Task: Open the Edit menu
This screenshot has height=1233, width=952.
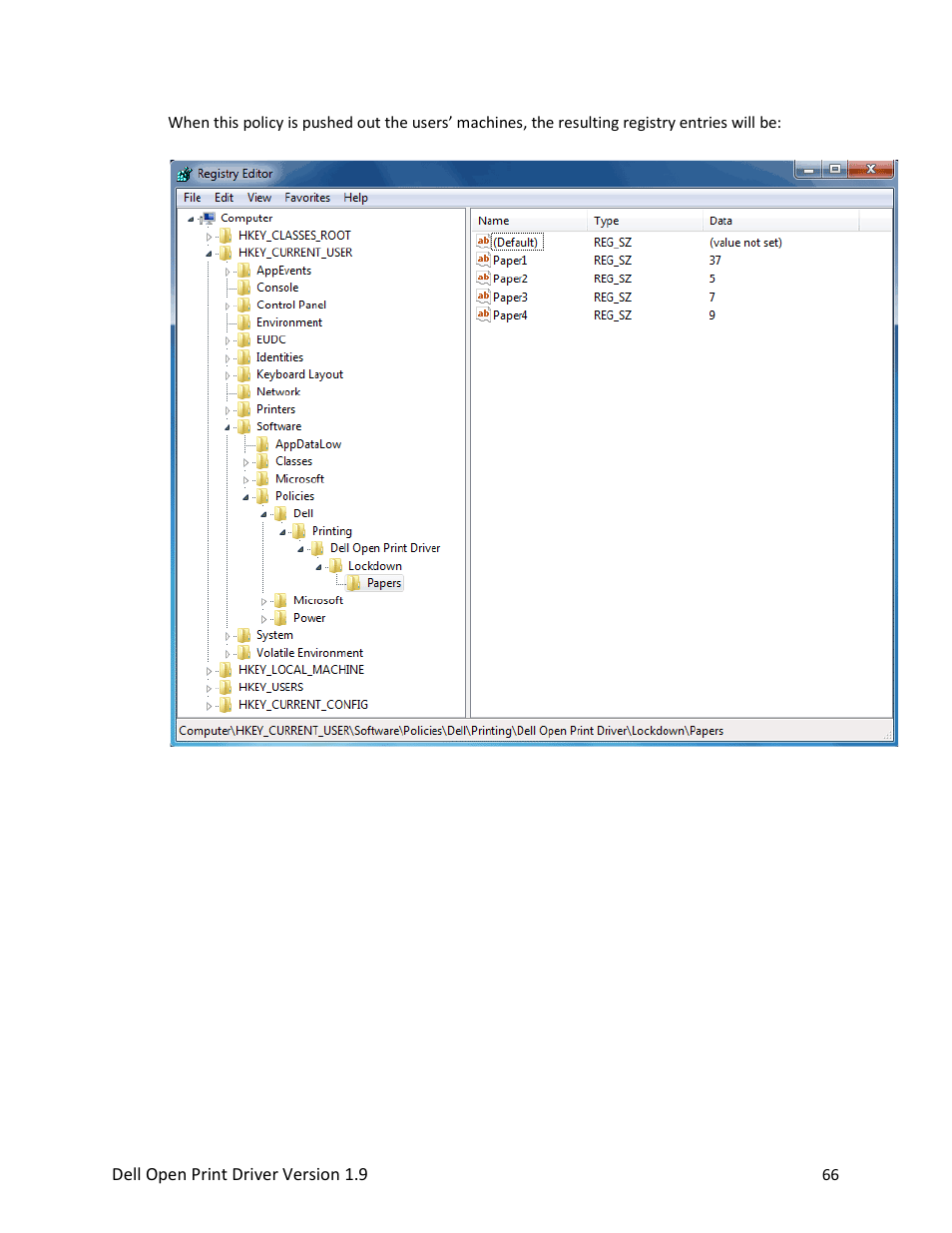Action: point(224,198)
